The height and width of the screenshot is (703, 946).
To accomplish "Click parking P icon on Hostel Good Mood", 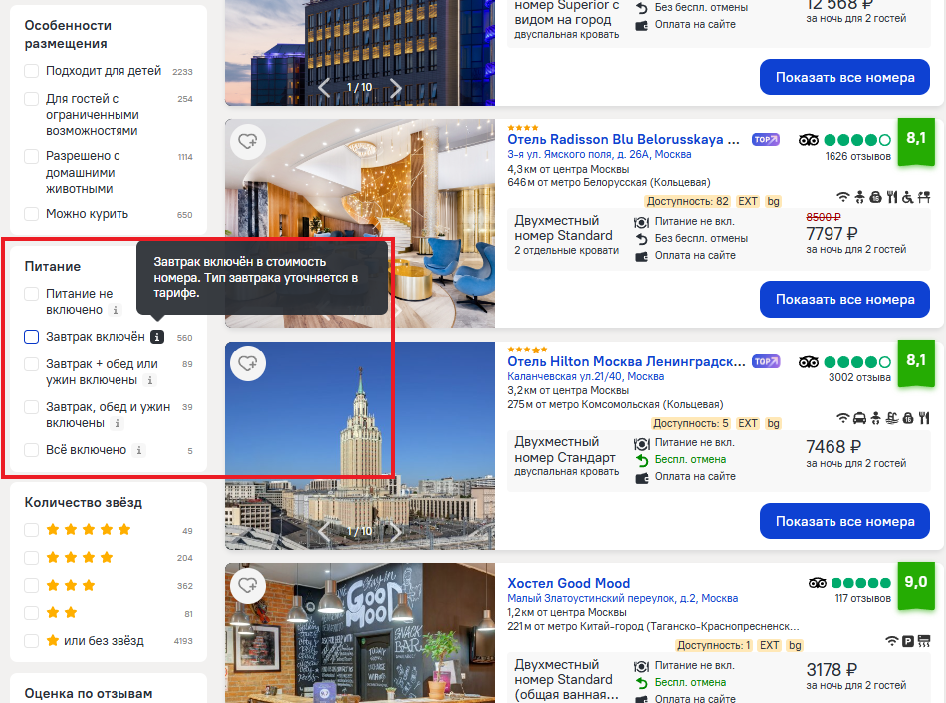I will (x=908, y=641).
